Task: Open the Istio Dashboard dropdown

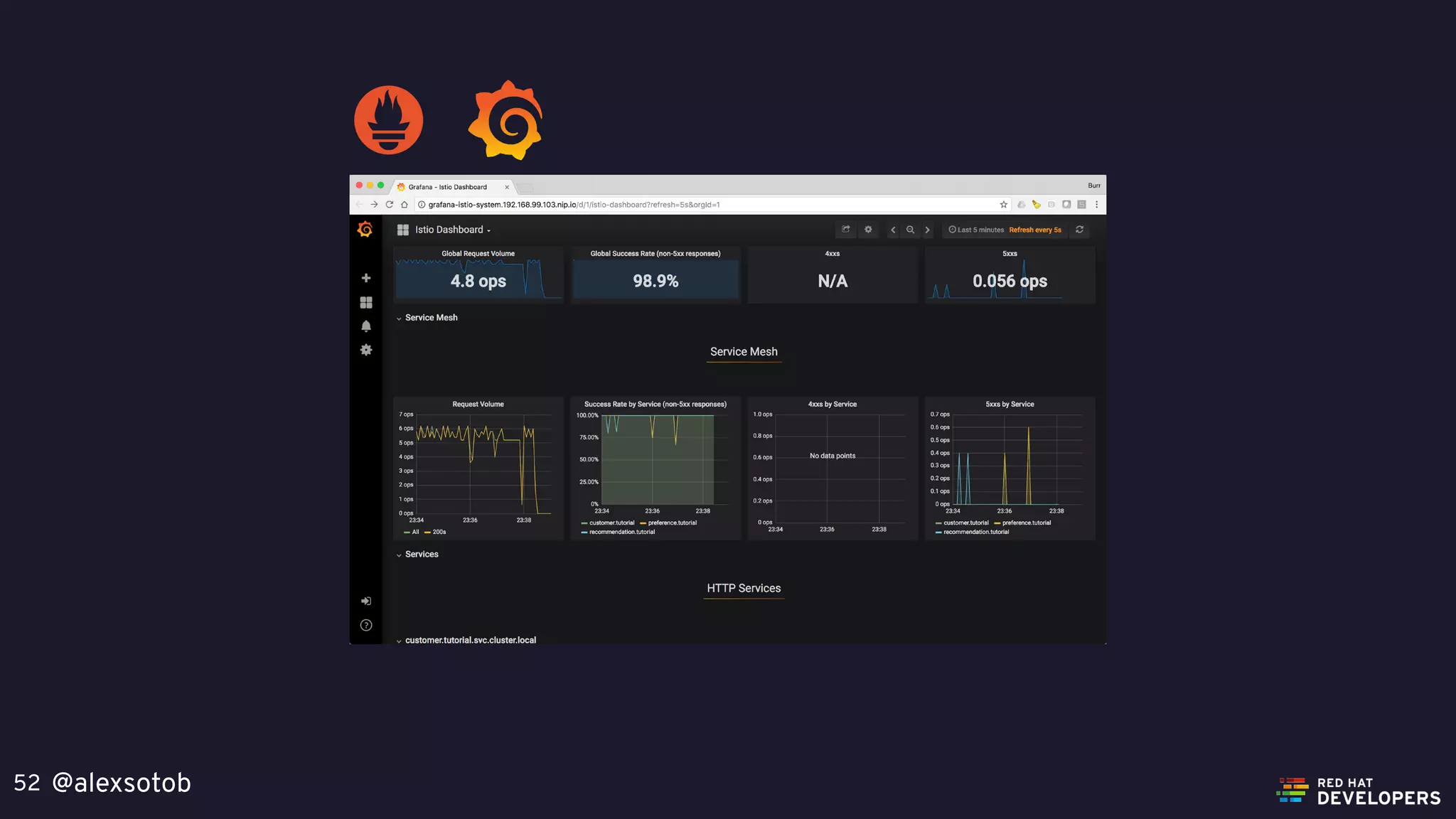Action: tap(449, 230)
